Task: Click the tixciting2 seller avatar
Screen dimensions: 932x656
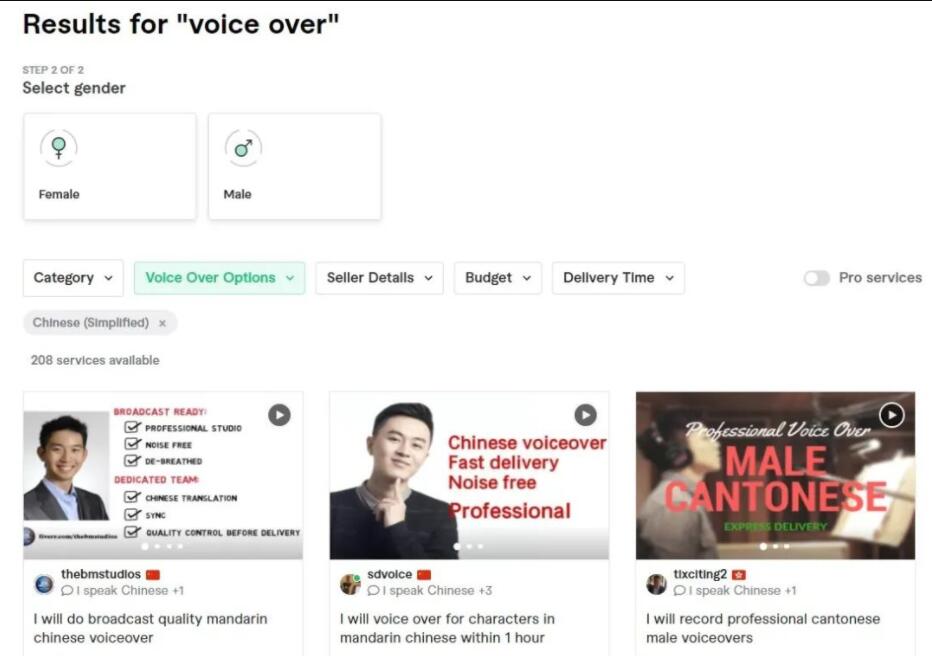Action: click(656, 584)
